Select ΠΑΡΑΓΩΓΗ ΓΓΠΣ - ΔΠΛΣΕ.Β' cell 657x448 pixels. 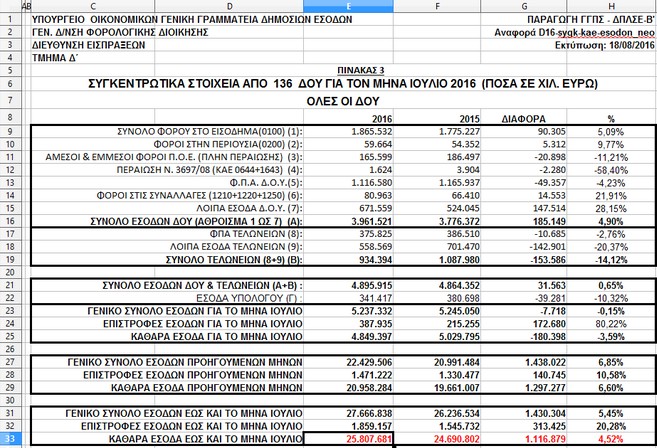coord(591,19)
